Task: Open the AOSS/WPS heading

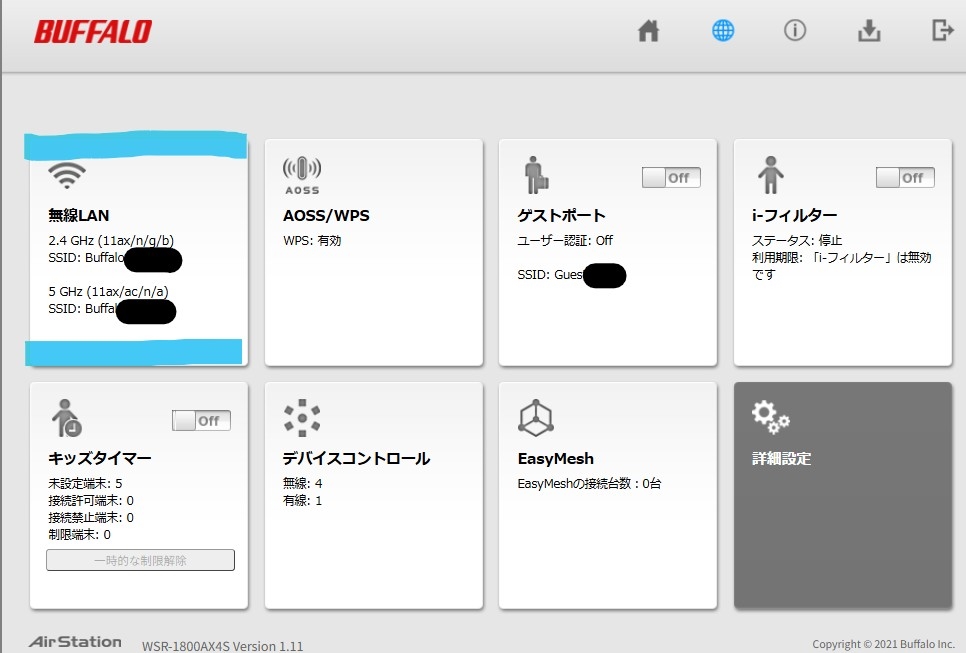Action: coord(326,216)
